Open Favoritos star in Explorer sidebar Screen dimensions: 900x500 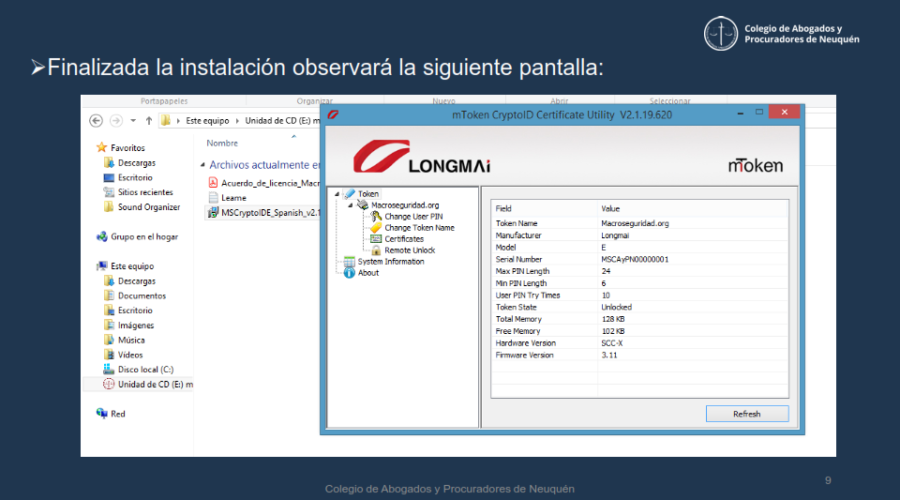[x=102, y=148]
